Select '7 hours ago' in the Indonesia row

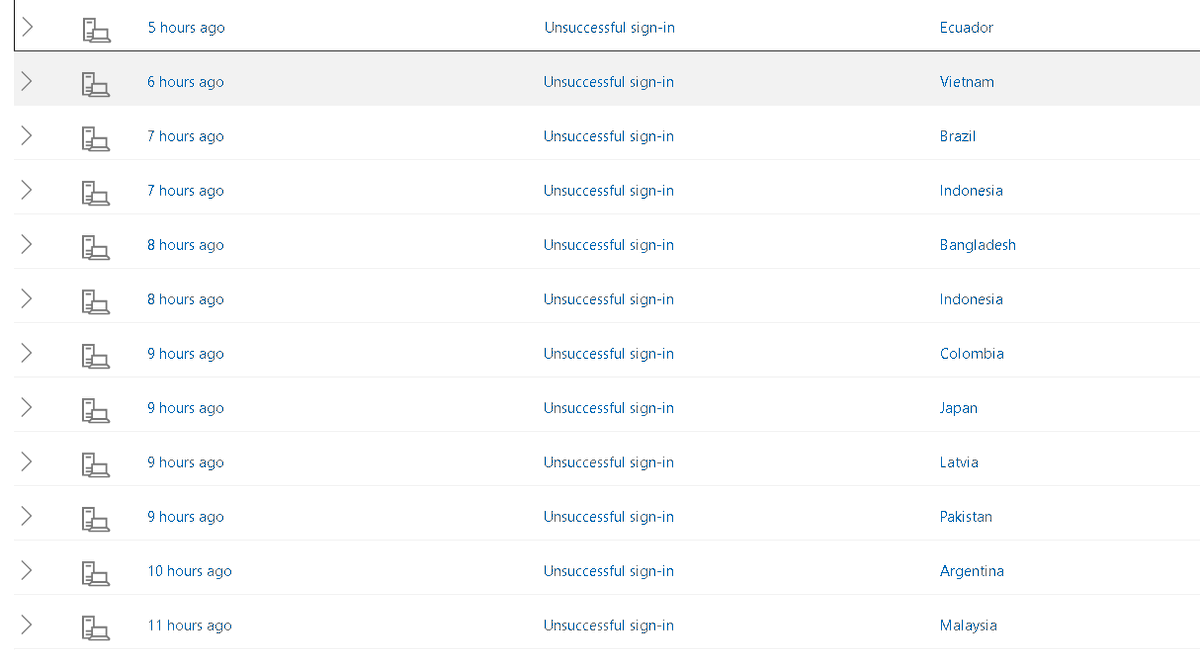[x=186, y=190]
